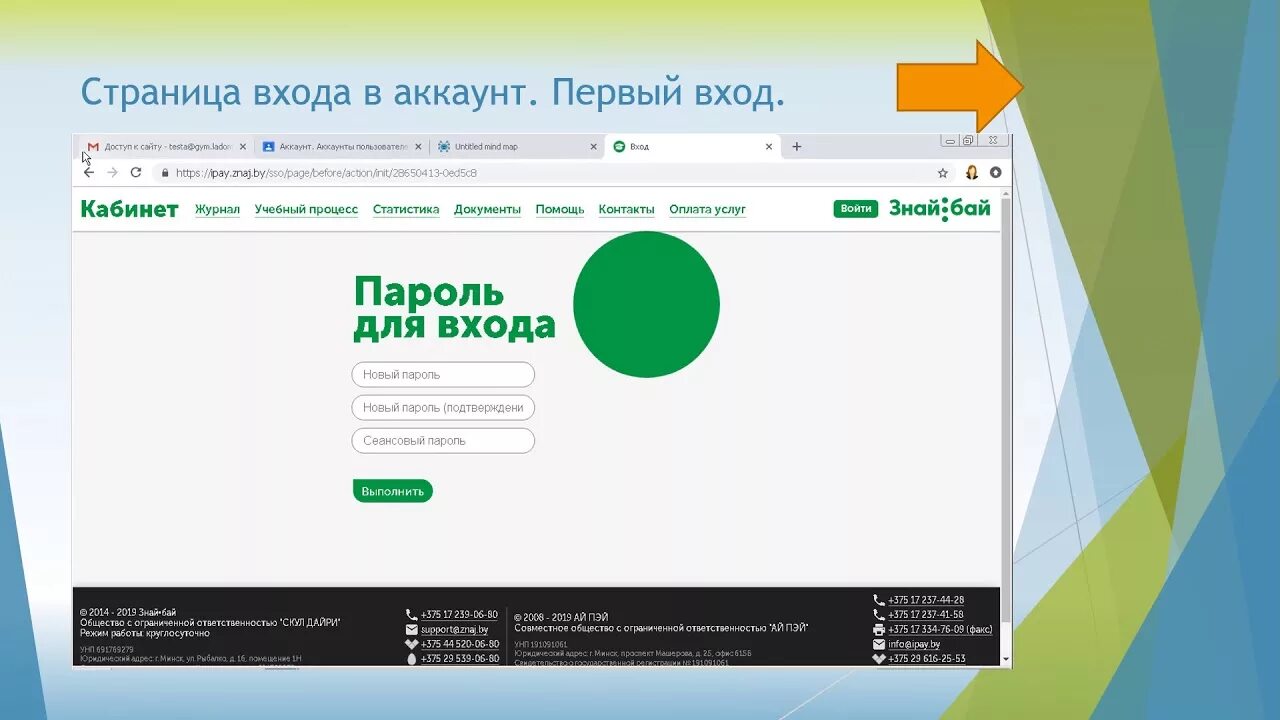The image size is (1280, 720).
Task: Open the 'Контакты' menu item
Action: (x=626, y=209)
